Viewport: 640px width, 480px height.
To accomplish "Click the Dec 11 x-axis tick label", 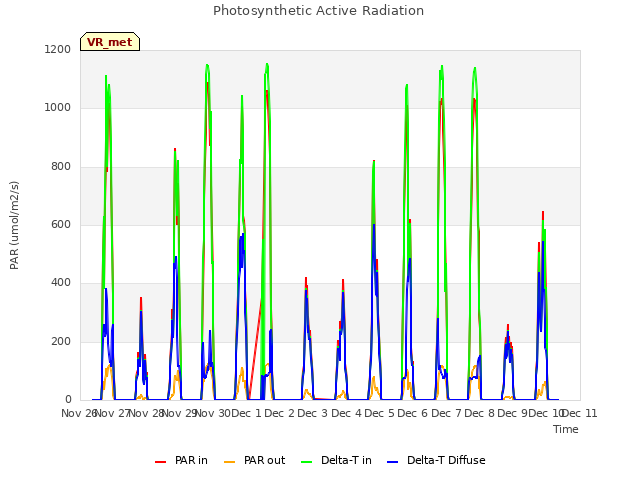I will tap(580, 413).
